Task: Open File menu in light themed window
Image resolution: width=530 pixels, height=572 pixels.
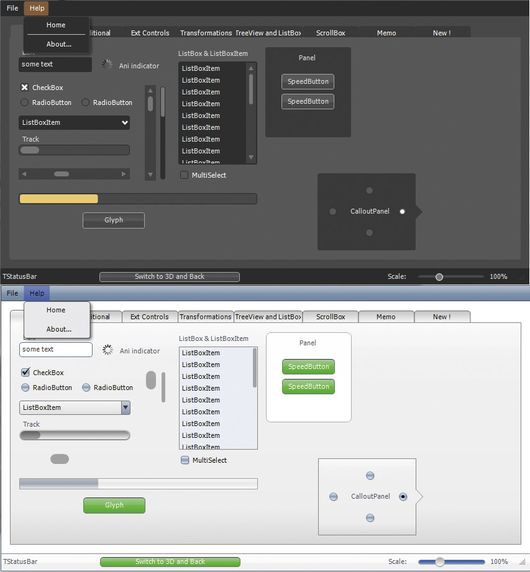Action: 12,293
